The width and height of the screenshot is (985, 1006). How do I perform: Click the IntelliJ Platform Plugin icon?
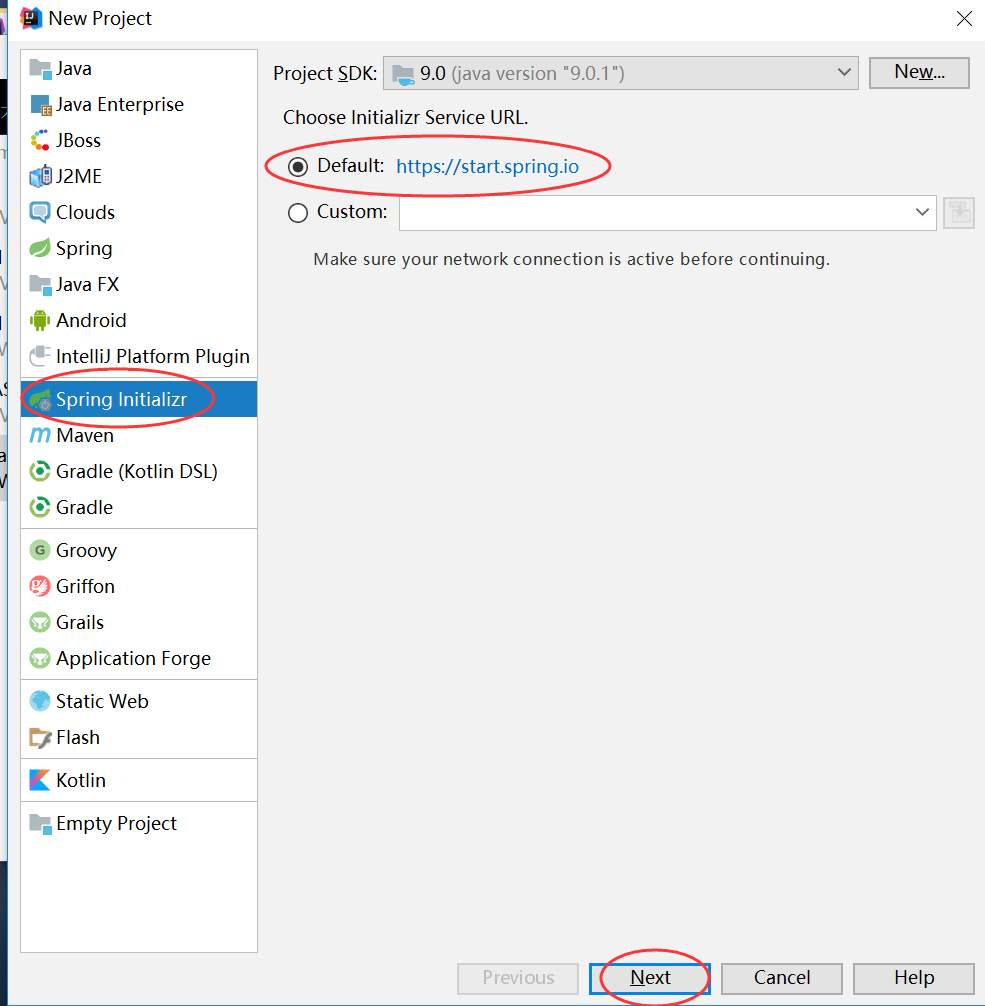coord(40,356)
